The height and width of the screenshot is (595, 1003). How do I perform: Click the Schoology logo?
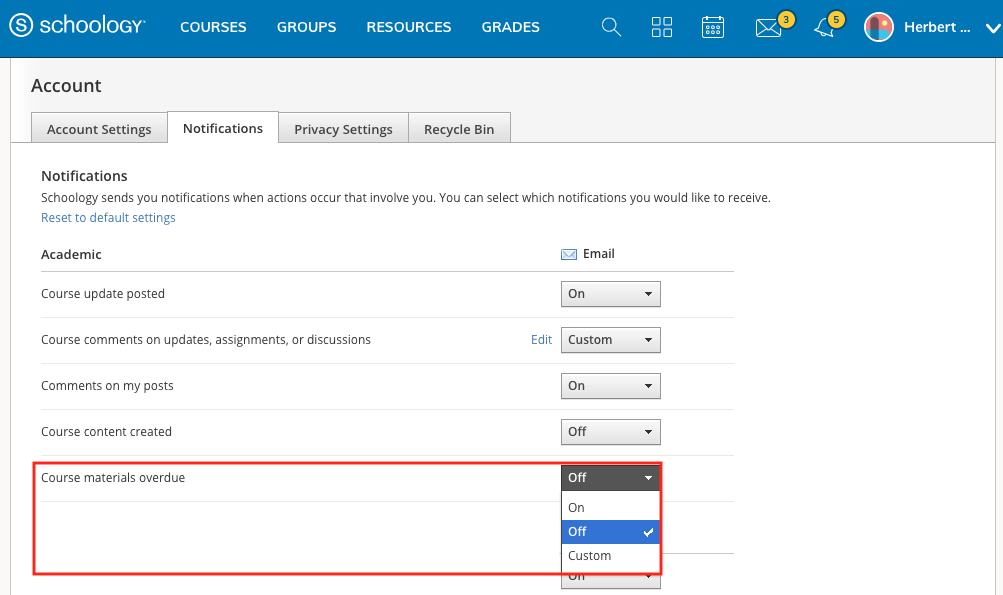coord(77,27)
